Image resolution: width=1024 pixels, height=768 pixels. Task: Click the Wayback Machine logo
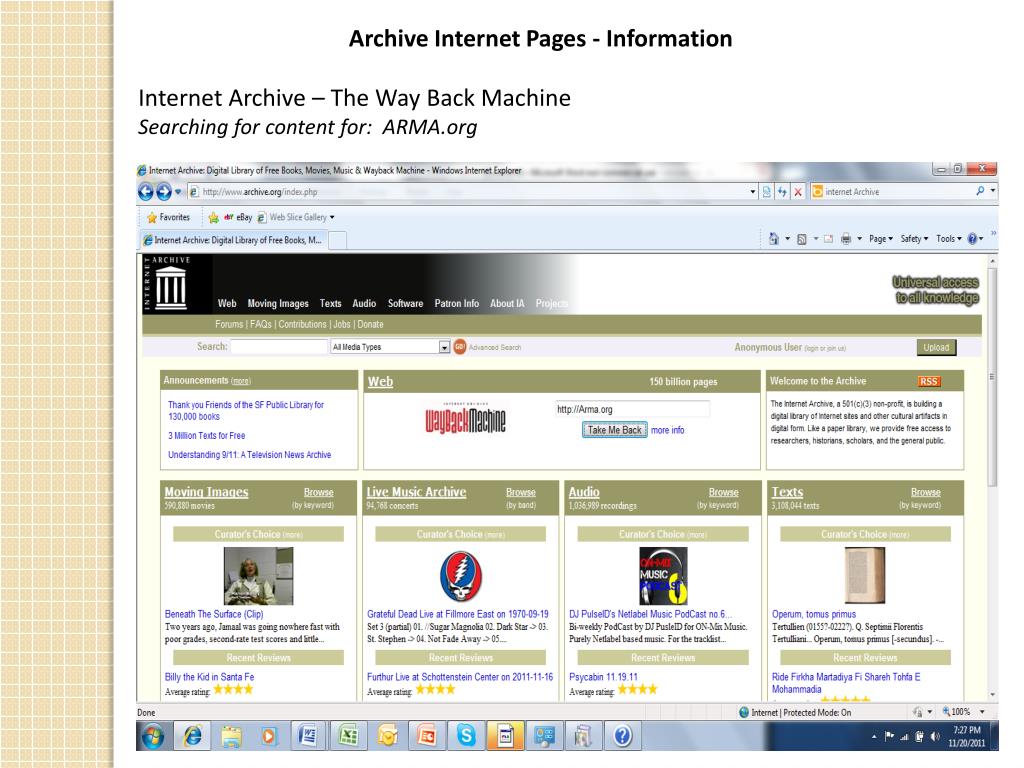[466, 419]
